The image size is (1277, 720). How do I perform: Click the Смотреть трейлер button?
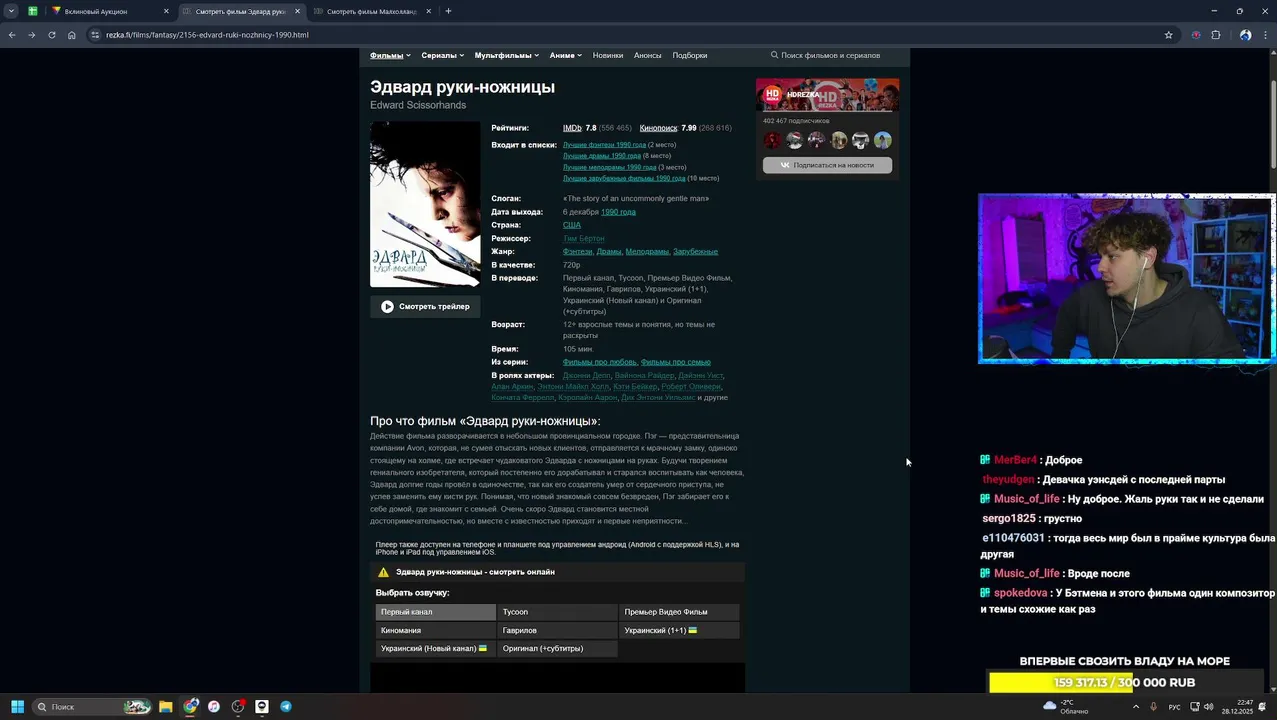click(425, 306)
